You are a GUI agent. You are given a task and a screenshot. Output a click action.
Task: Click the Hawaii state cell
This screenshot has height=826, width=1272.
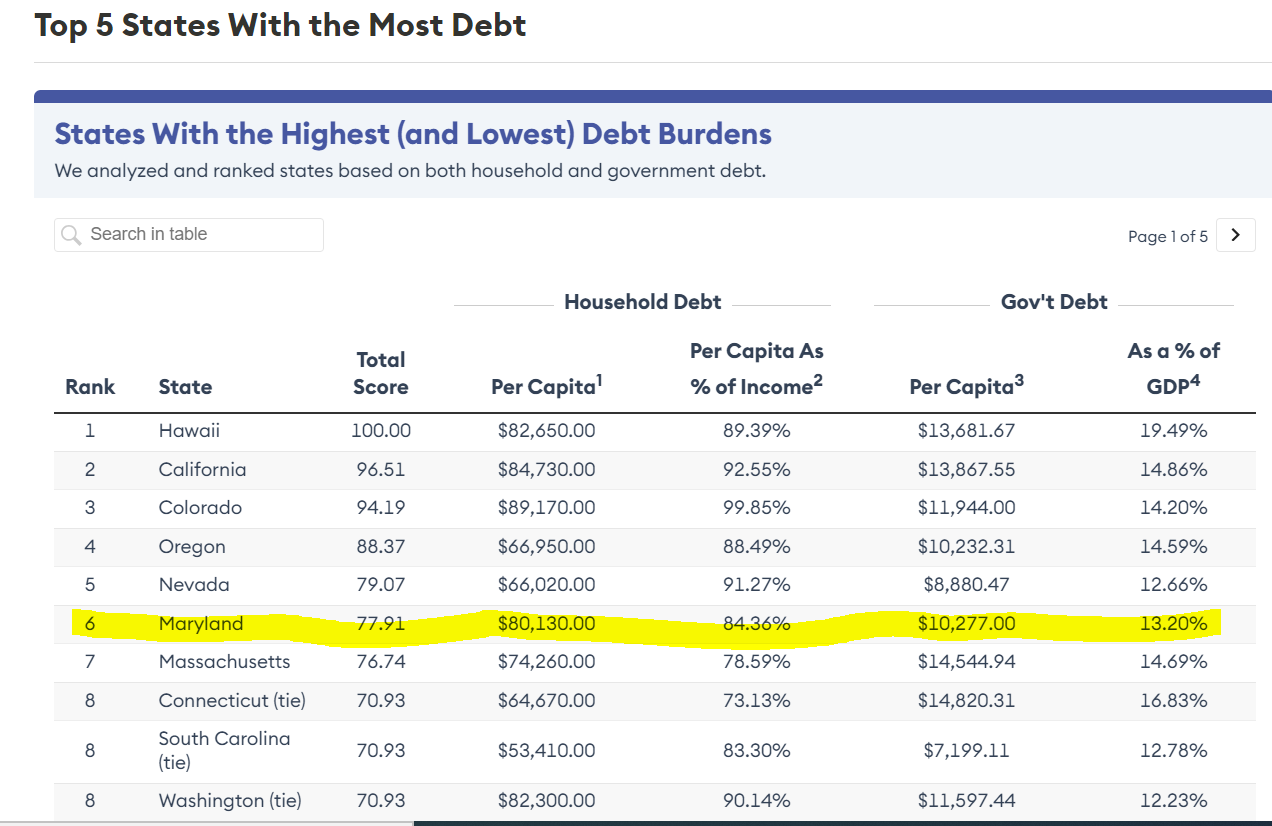tap(189, 431)
